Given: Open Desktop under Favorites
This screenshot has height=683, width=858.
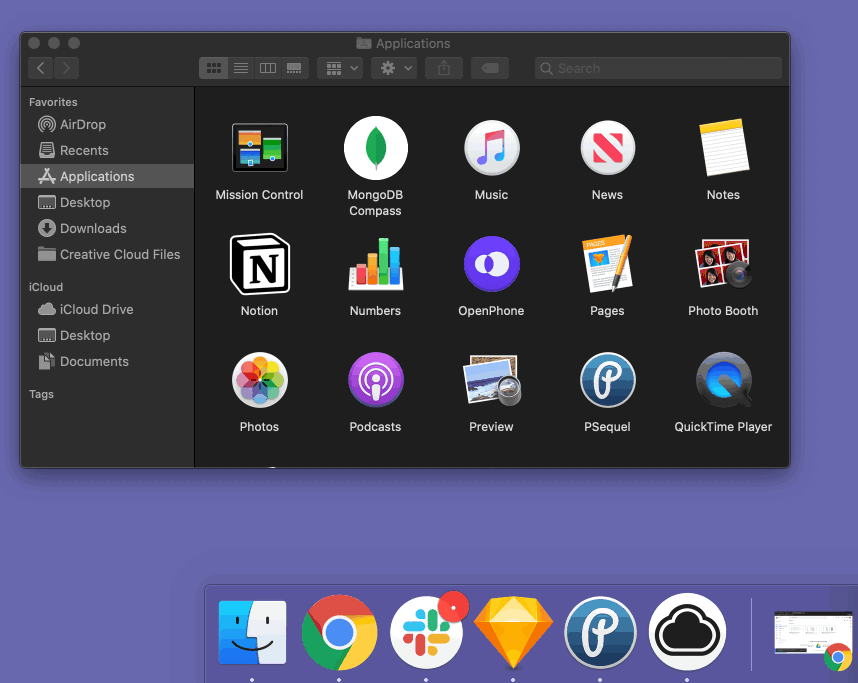Looking at the screenshot, I should 107,202.
